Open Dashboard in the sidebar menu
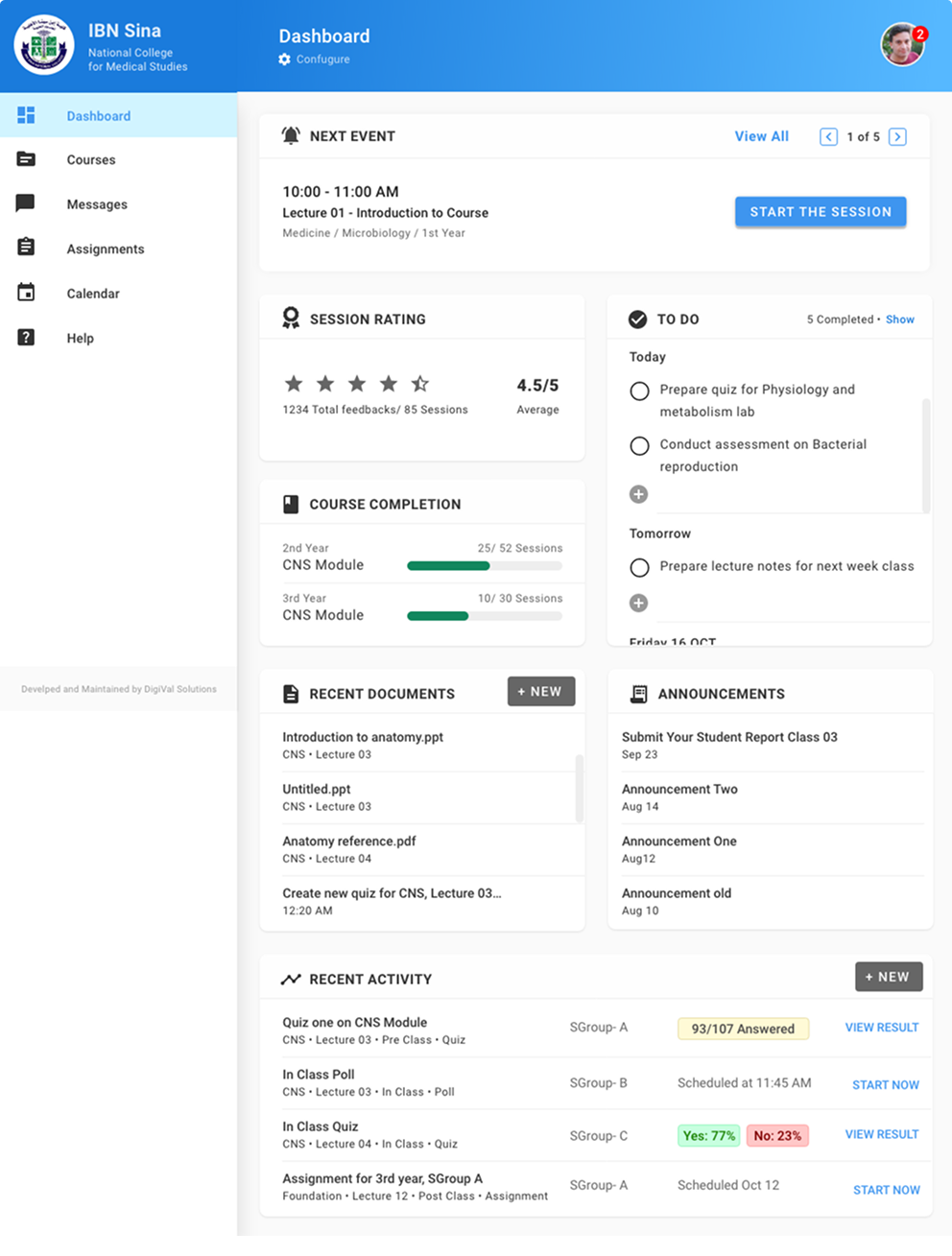This screenshot has height=1256, width=952. coord(118,115)
